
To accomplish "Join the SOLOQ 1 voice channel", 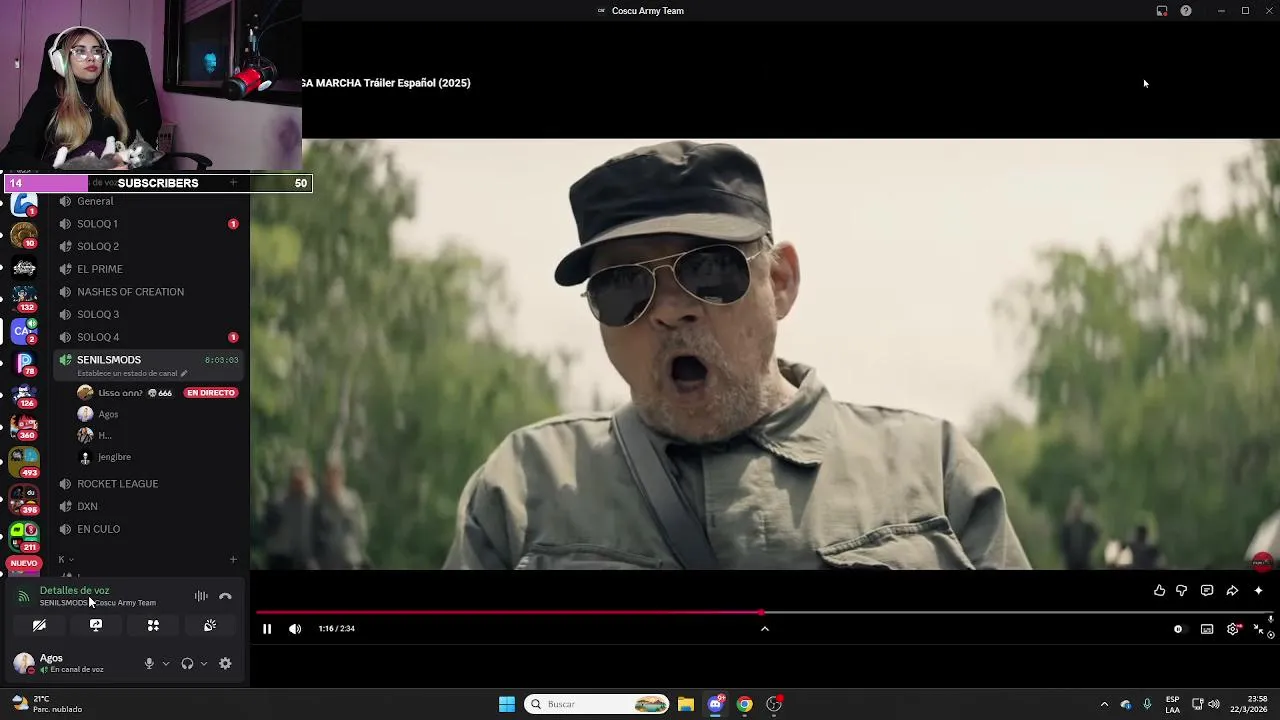I will point(148,224).
